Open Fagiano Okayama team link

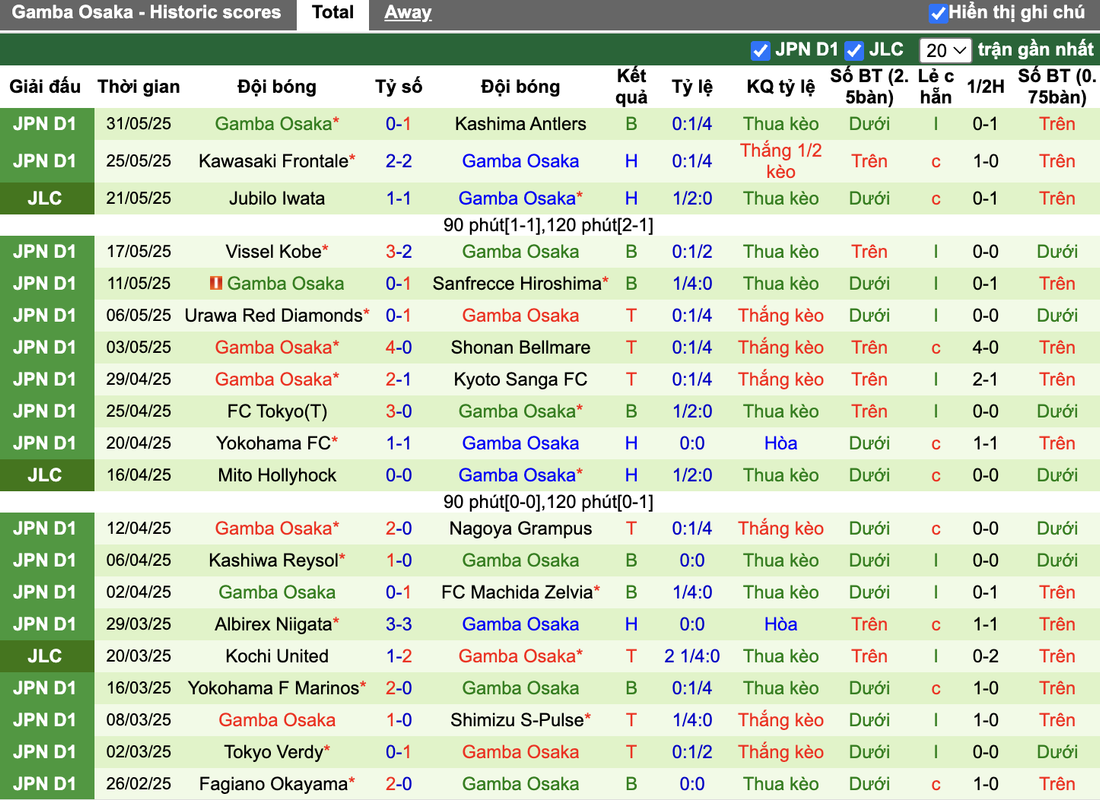pos(276,784)
